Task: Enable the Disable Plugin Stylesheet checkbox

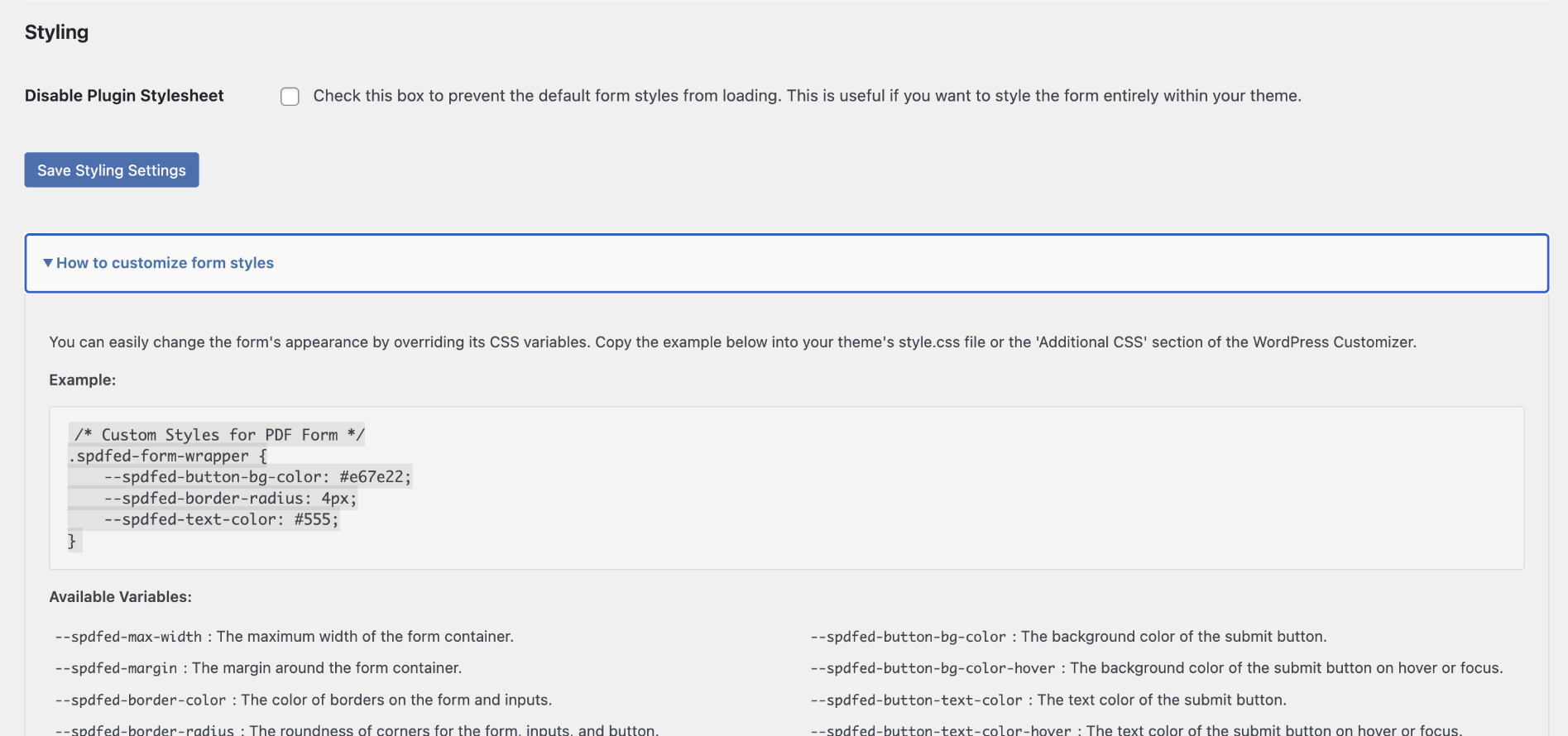Action: [x=290, y=97]
